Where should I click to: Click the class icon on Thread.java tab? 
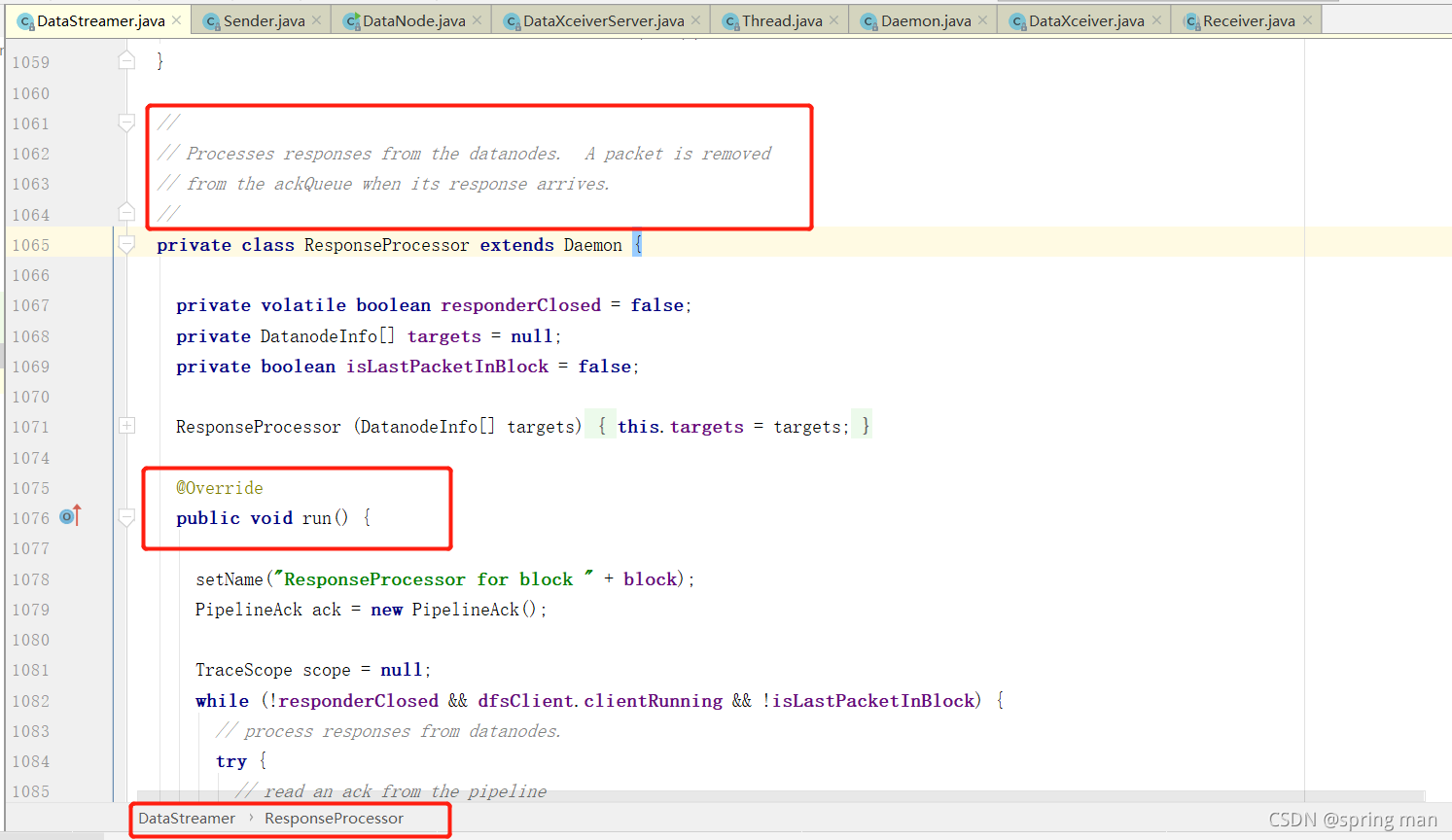(x=730, y=21)
